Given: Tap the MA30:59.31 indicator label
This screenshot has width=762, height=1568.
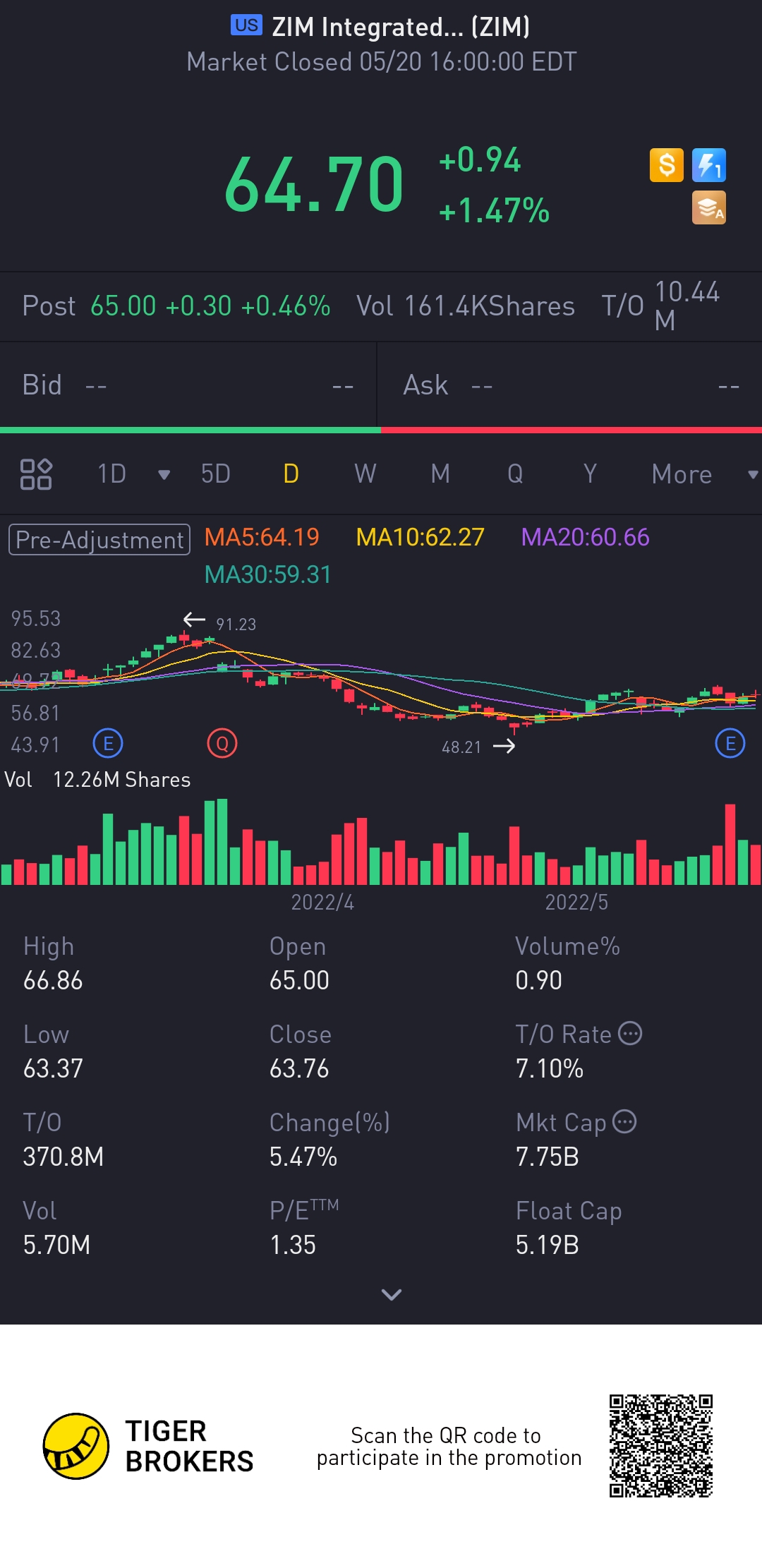Looking at the screenshot, I should [268, 575].
